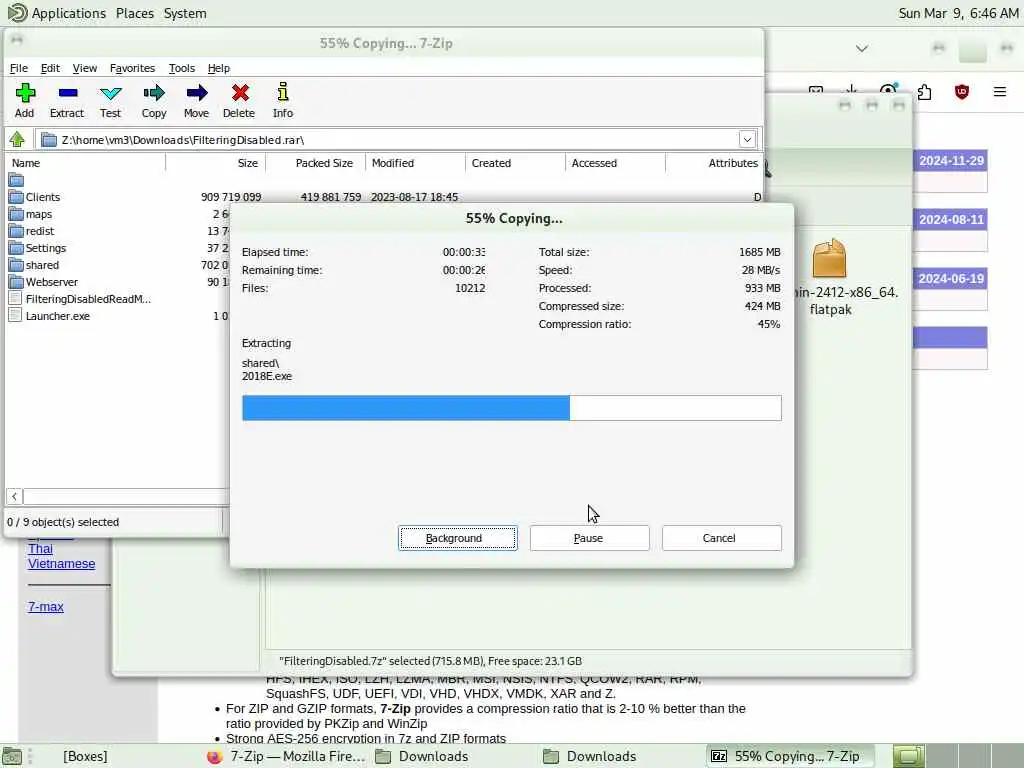Switch to 7-Zip Mozilla Firefox taskbar entry
The width and height of the screenshot is (1024, 768).
click(286, 756)
